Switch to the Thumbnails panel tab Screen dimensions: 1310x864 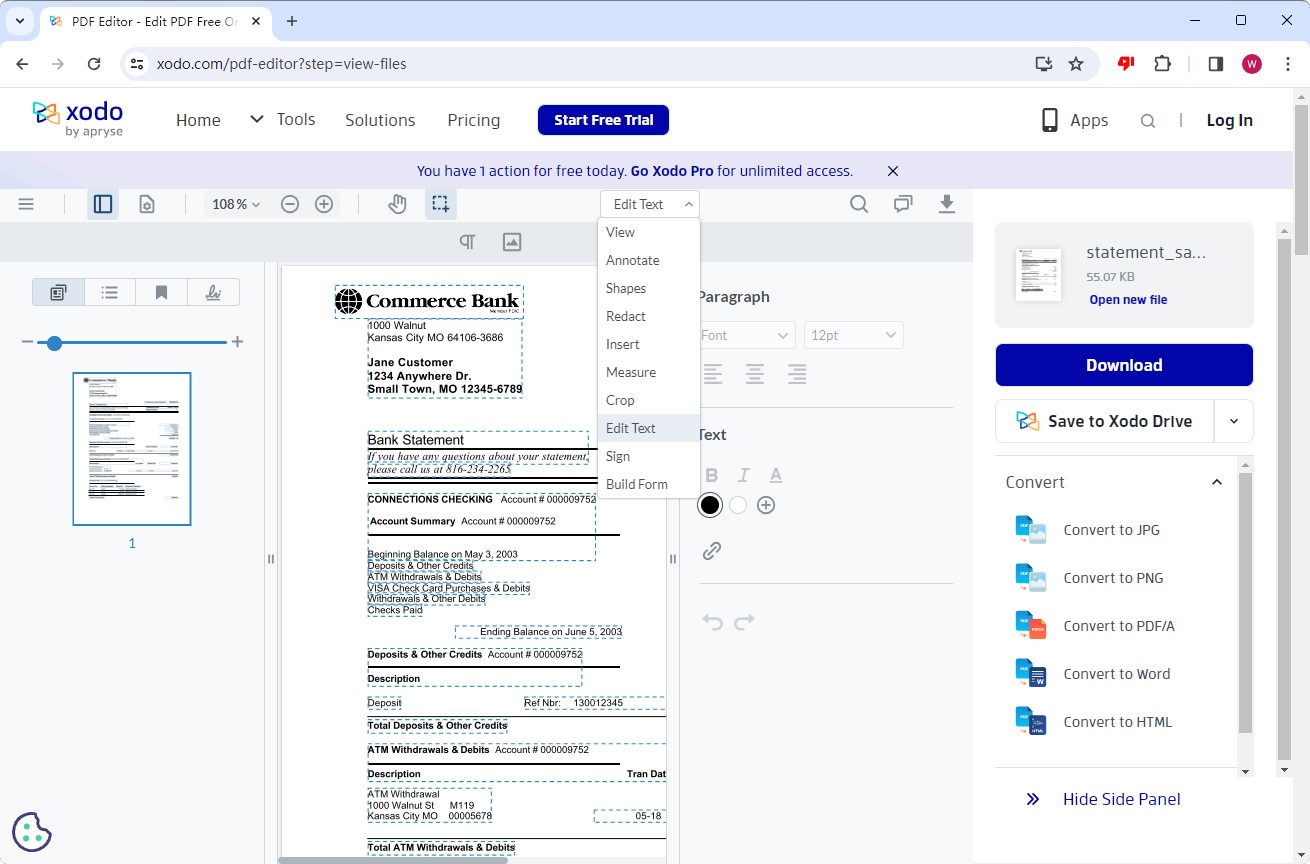point(58,292)
